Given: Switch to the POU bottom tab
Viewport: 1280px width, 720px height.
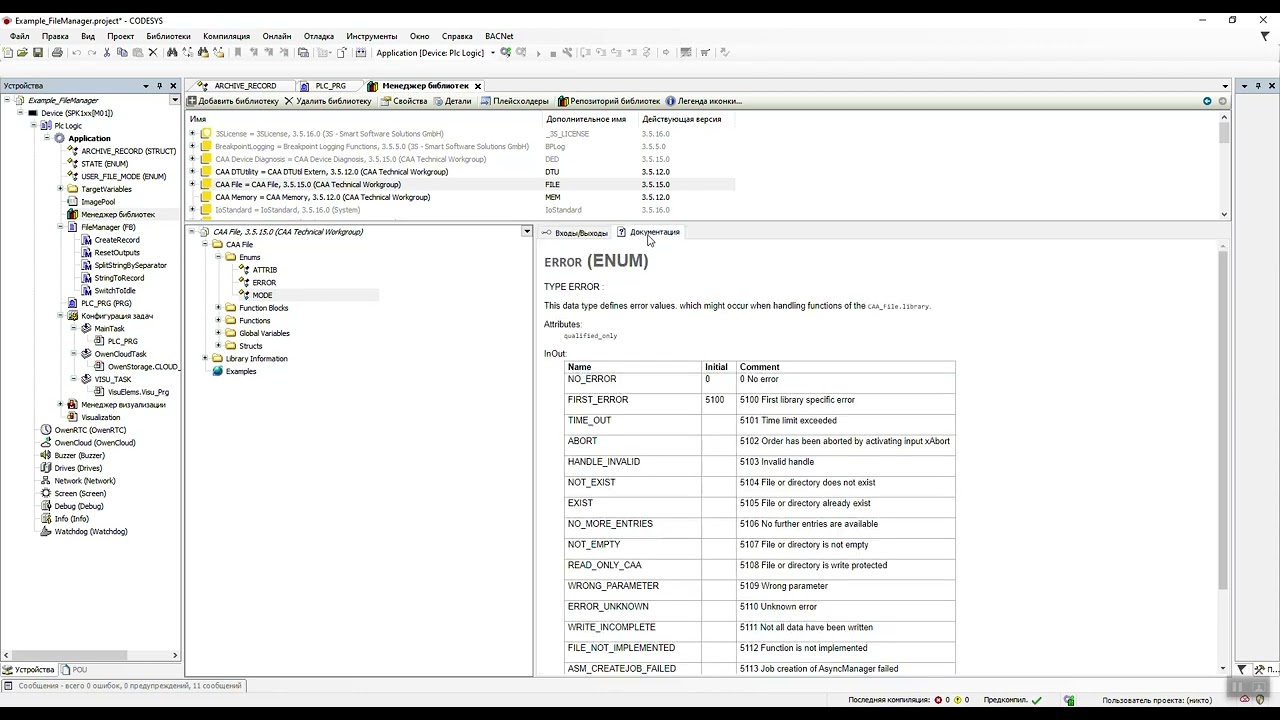Looking at the screenshot, I should coord(74,669).
